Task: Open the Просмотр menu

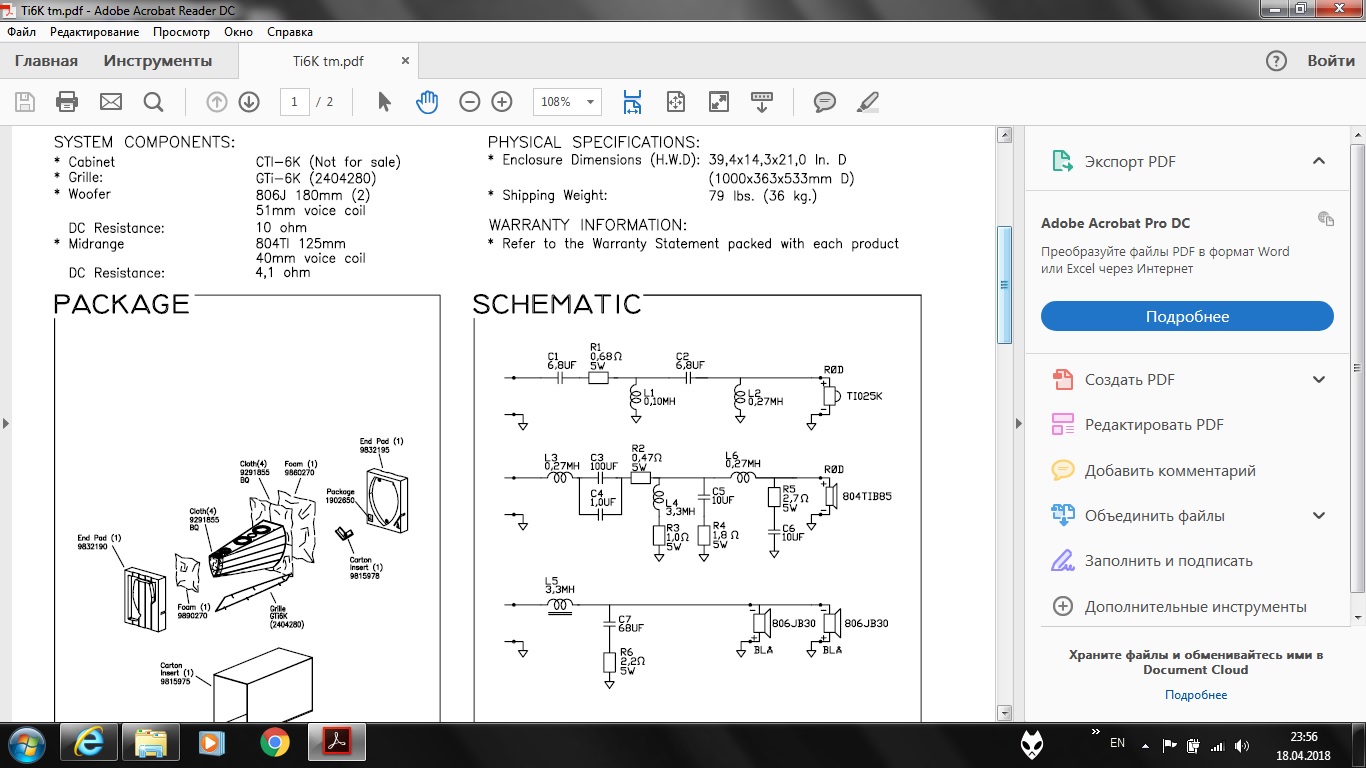Action: click(181, 32)
